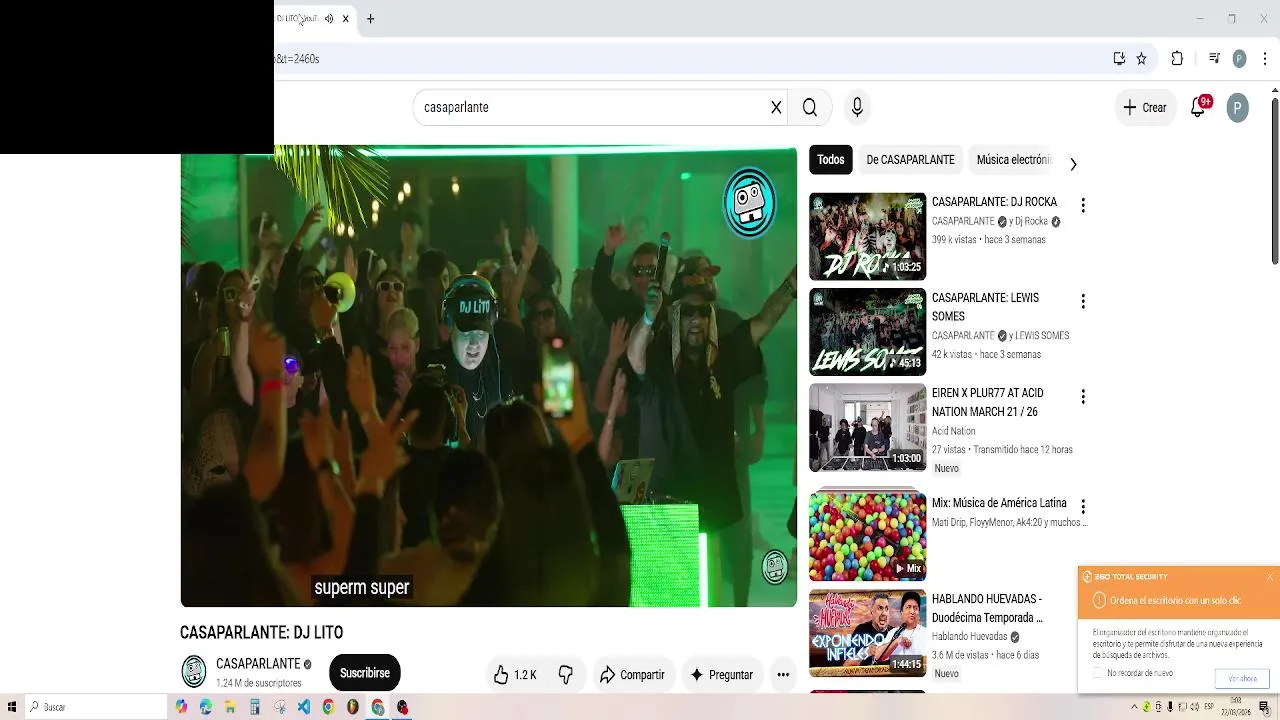1280x720 pixels.
Task: Open the Acid Nation stream thumbnail
Action: point(867,428)
